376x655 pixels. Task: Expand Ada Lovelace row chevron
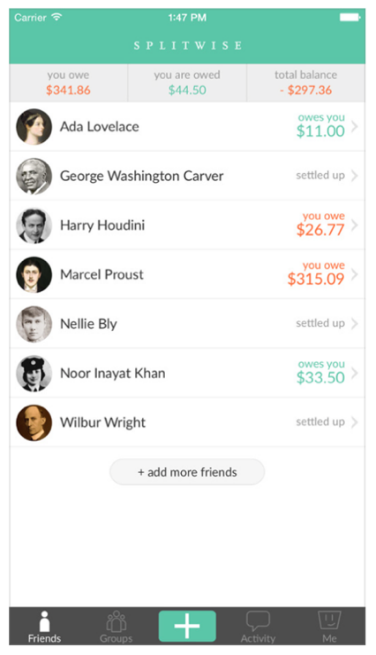[355, 127]
